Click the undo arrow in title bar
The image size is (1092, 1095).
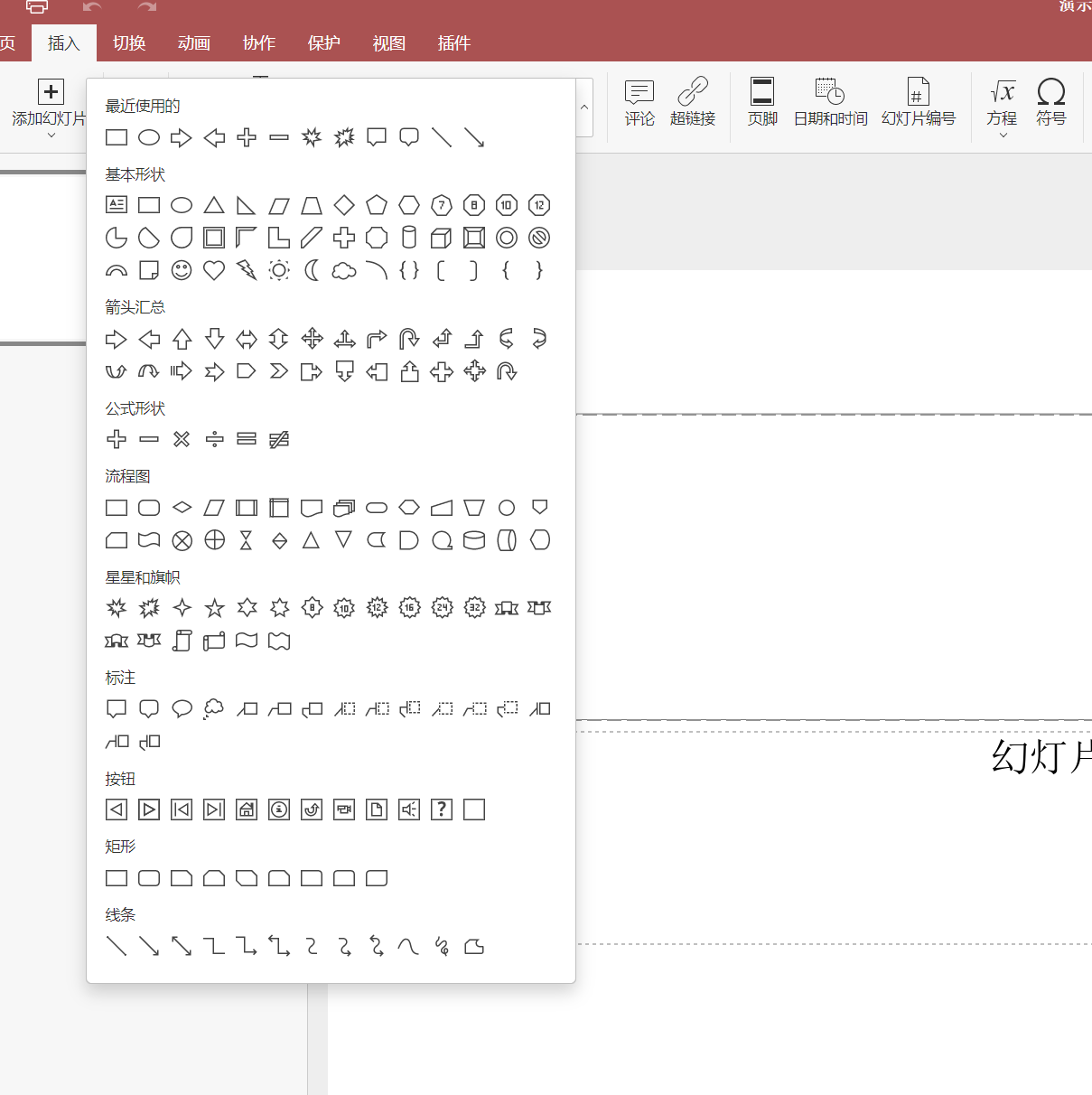92,6
